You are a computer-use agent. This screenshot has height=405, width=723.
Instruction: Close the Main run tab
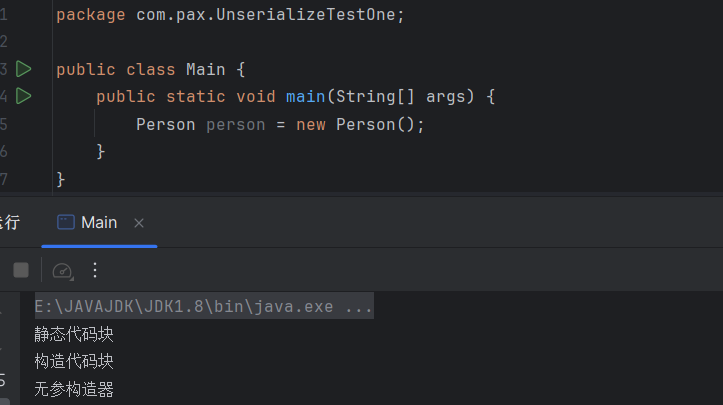(139, 223)
